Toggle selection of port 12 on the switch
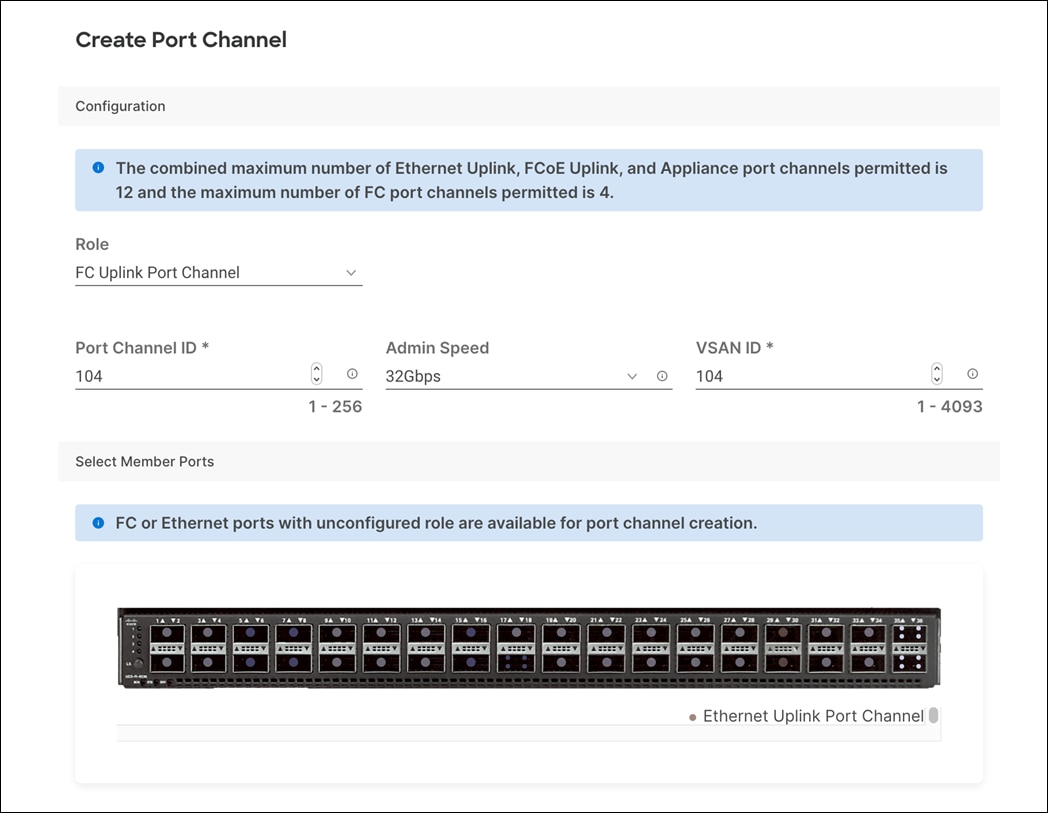The height and width of the screenshot is (813, 1048). click(x=382, y=660)
